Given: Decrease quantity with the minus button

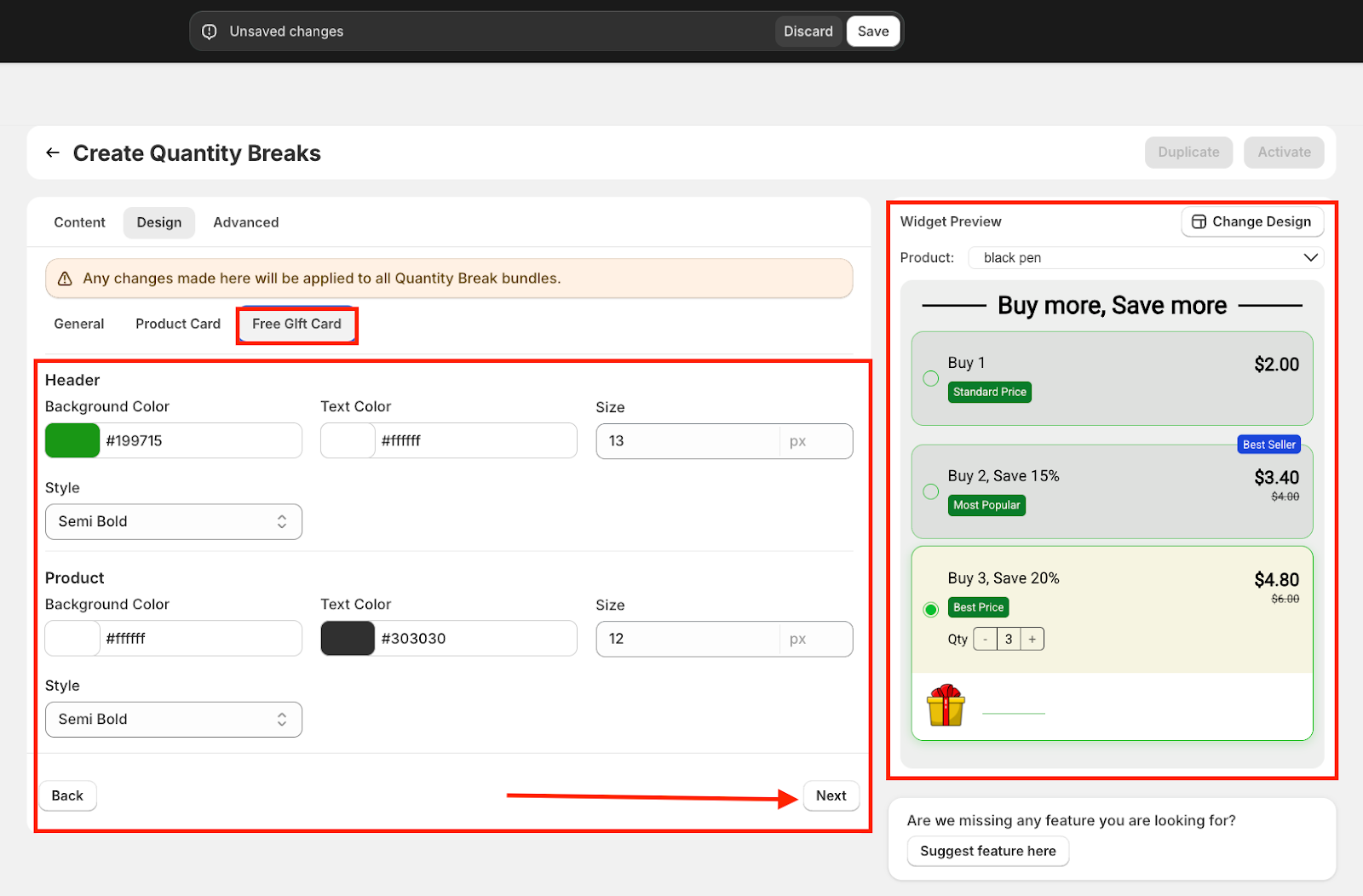Looking at the screenshot, I should click(986, 639).
